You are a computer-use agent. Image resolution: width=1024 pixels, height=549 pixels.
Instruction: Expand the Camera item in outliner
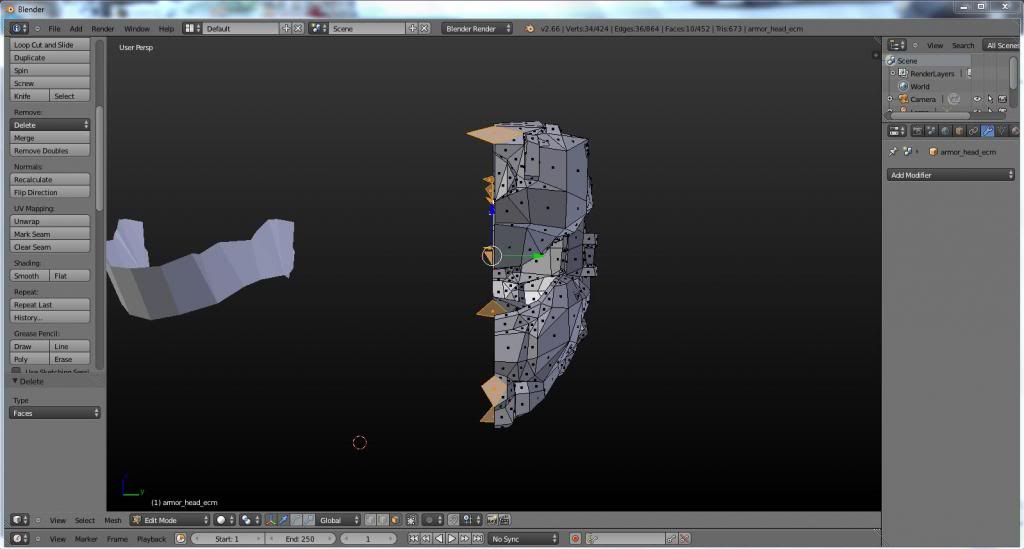tap(889, 99)
